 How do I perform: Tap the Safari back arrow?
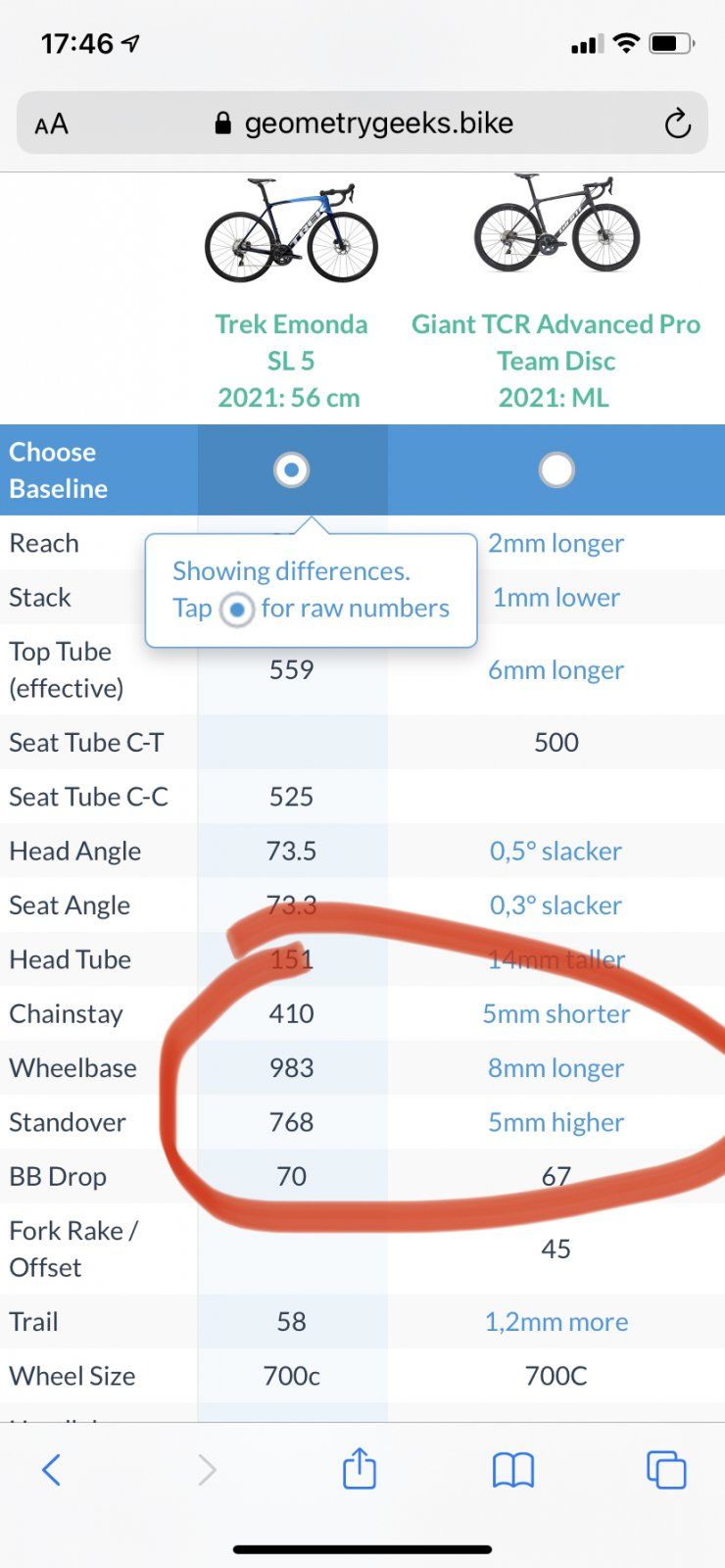[52, 1469]
